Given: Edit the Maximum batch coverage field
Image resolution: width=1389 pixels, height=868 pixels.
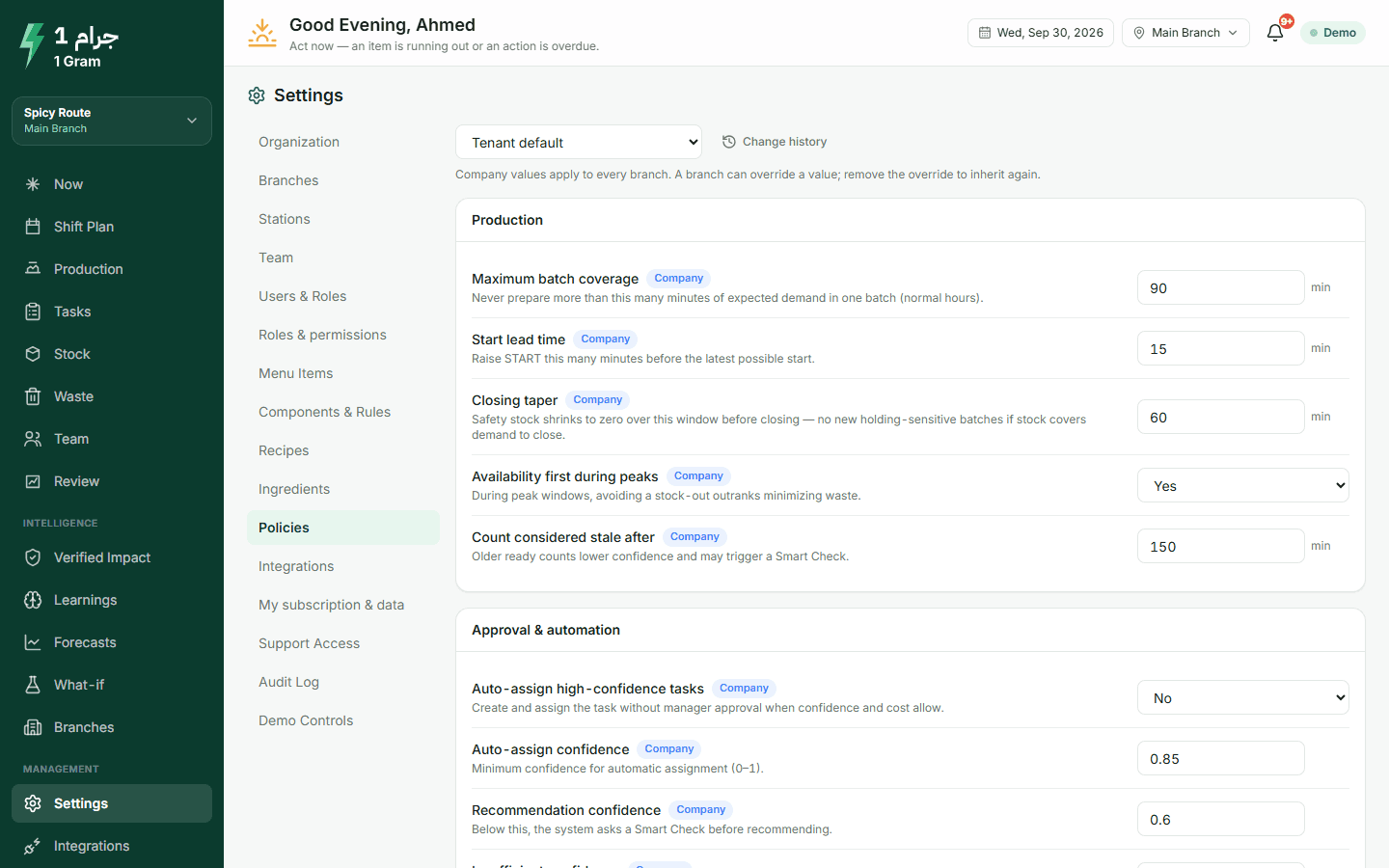Looking at the screenshot, I should point(1221,287).
